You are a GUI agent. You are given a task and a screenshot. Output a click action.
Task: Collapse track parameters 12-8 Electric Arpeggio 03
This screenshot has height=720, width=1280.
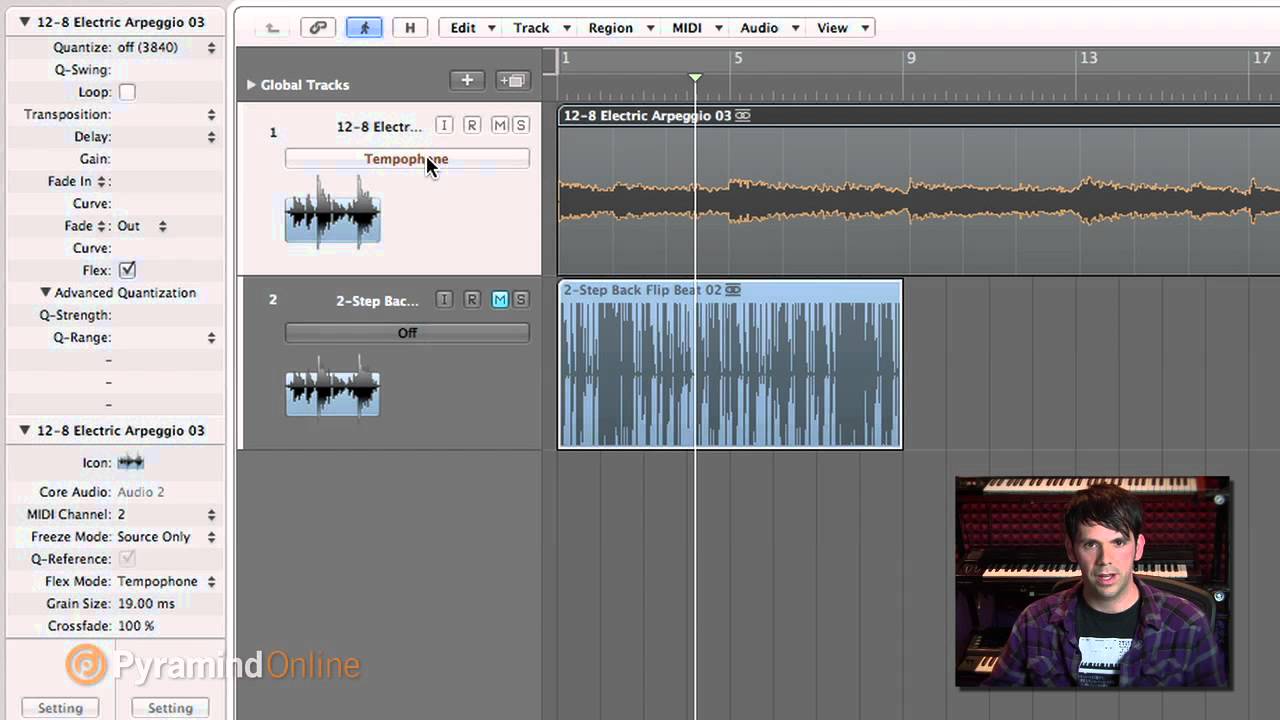(x=24, y=430)
